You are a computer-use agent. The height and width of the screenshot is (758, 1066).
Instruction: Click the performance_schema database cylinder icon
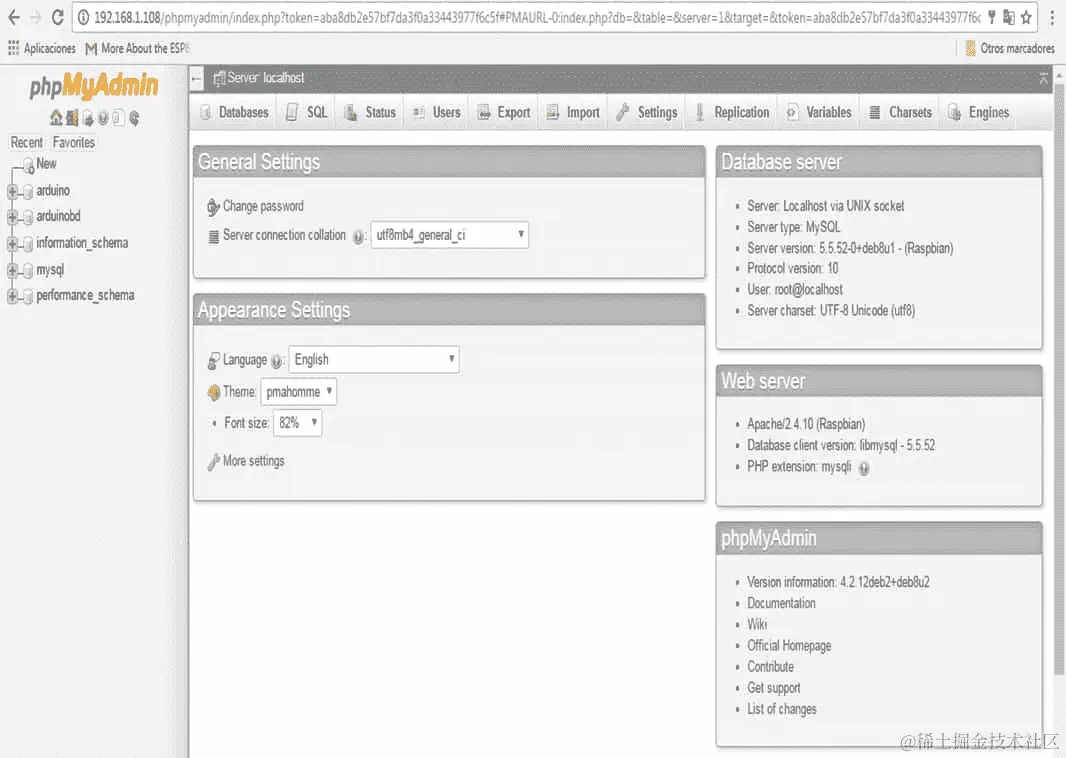28,296
